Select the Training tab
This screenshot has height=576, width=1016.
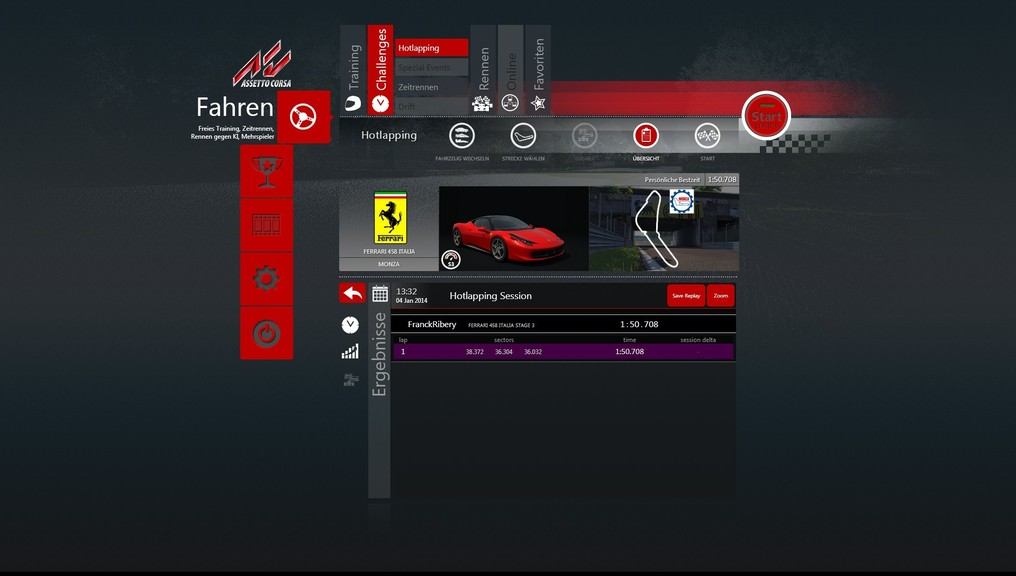click(x=353, y=70)
